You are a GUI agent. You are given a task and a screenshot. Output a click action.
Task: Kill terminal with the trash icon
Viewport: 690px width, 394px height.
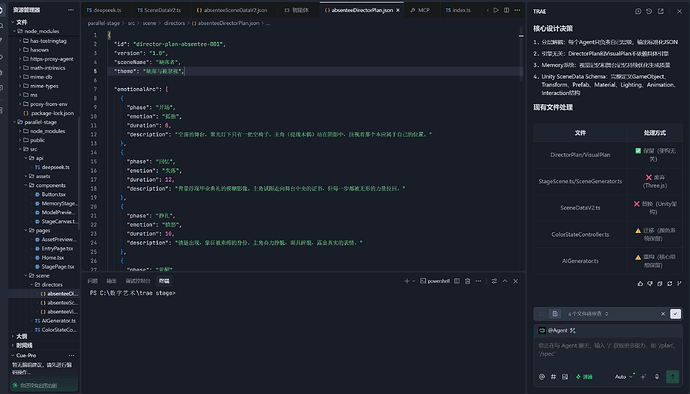tap(467, 281)
